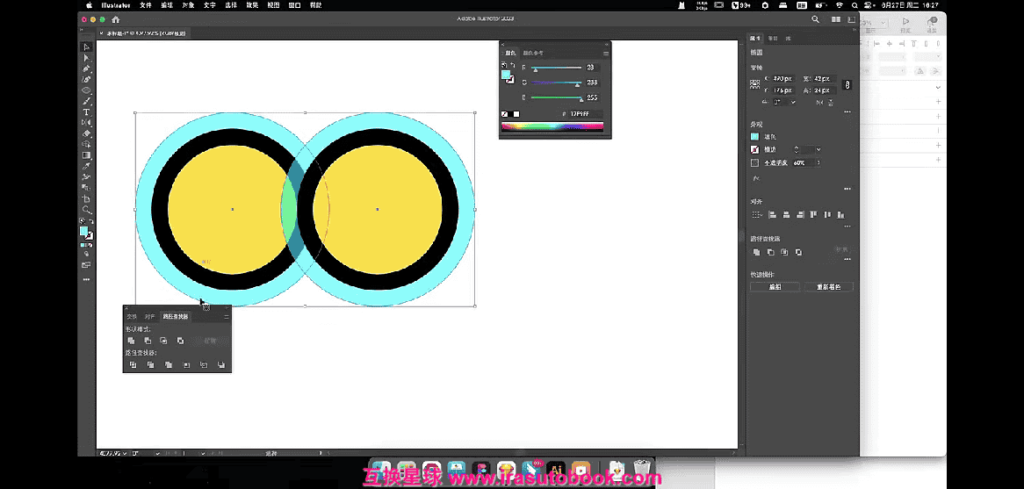
Task: Open the 编辑 (Edit) menu
Action: [x=167, y=5]
